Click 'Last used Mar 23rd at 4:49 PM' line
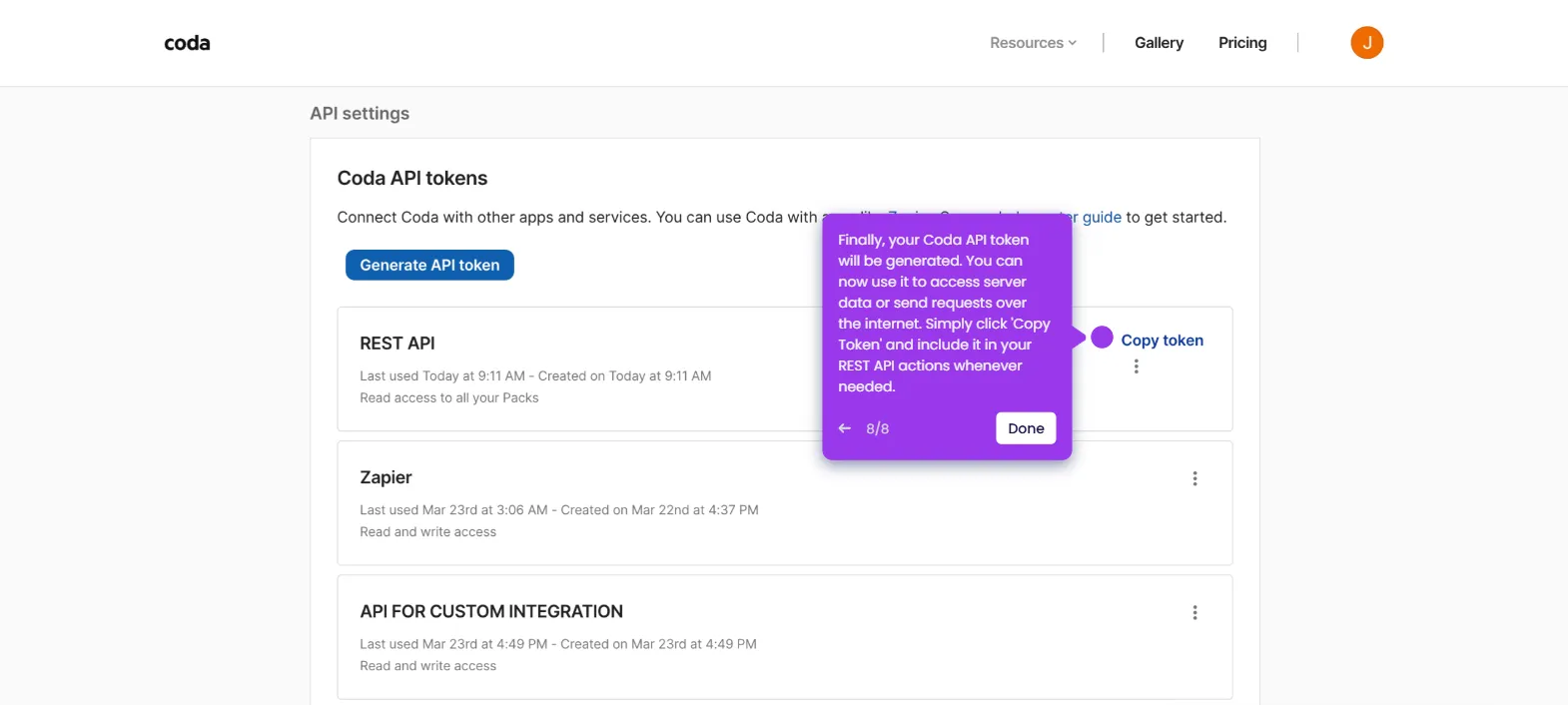Screen dimensions: 1568x705 point(558,644)
